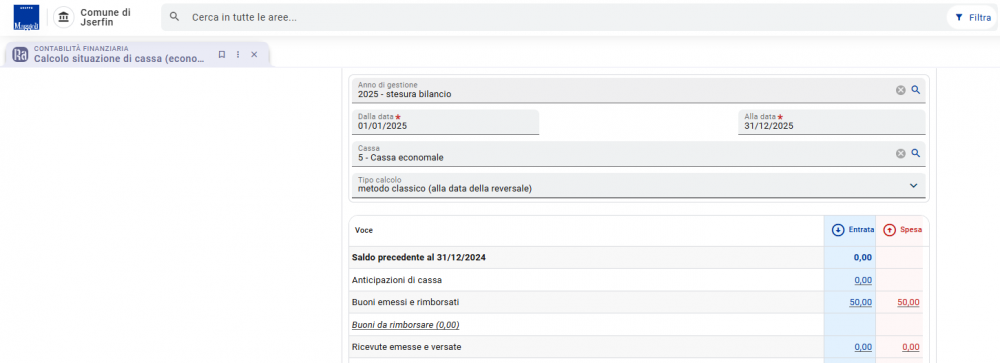Look up Cassa using magnifier icon
Viewport: 1000px width, 363px height.
pyautogui.click(x=916, y=154)
